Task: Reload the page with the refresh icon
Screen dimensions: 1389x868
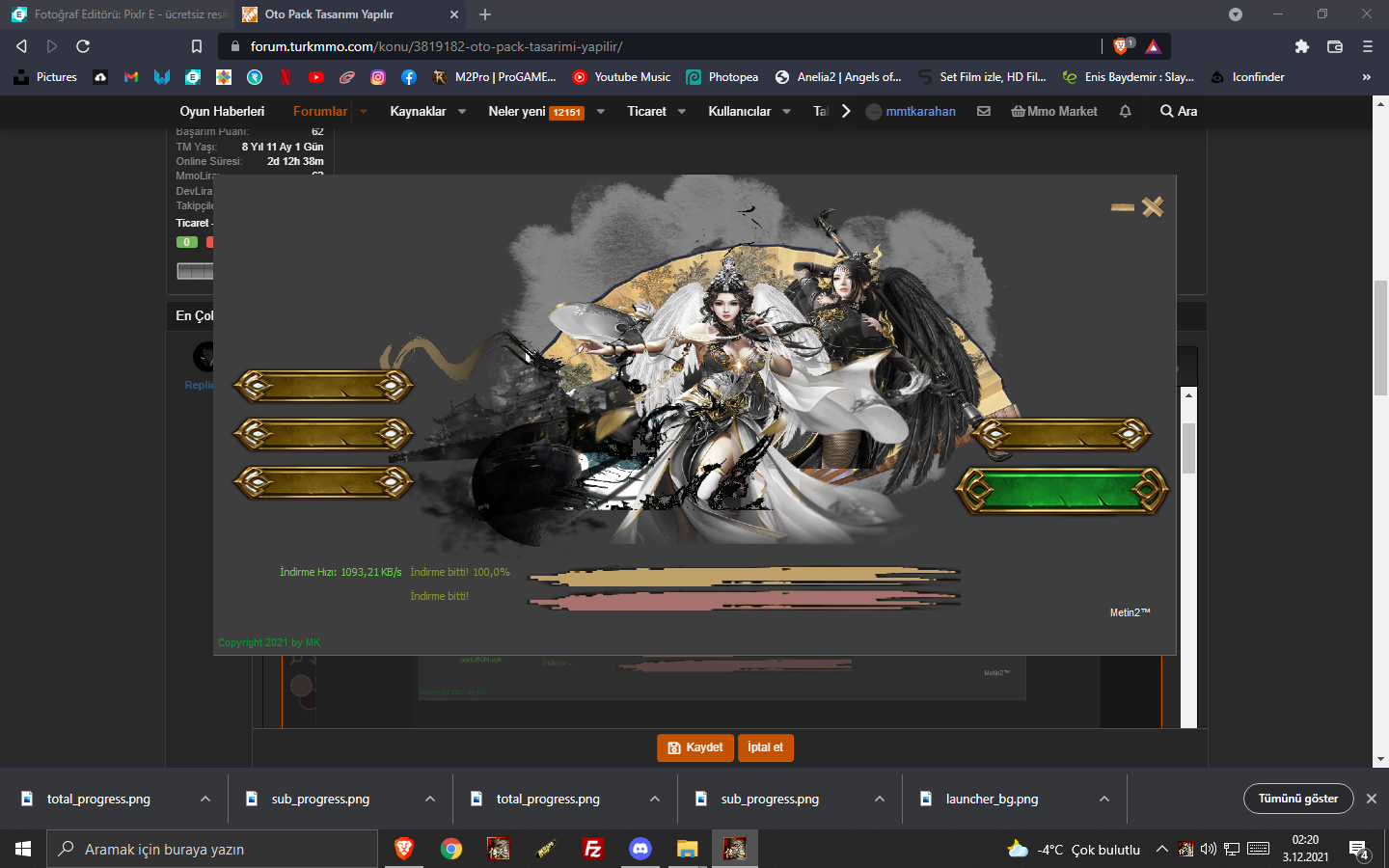Action: (83, 46)
